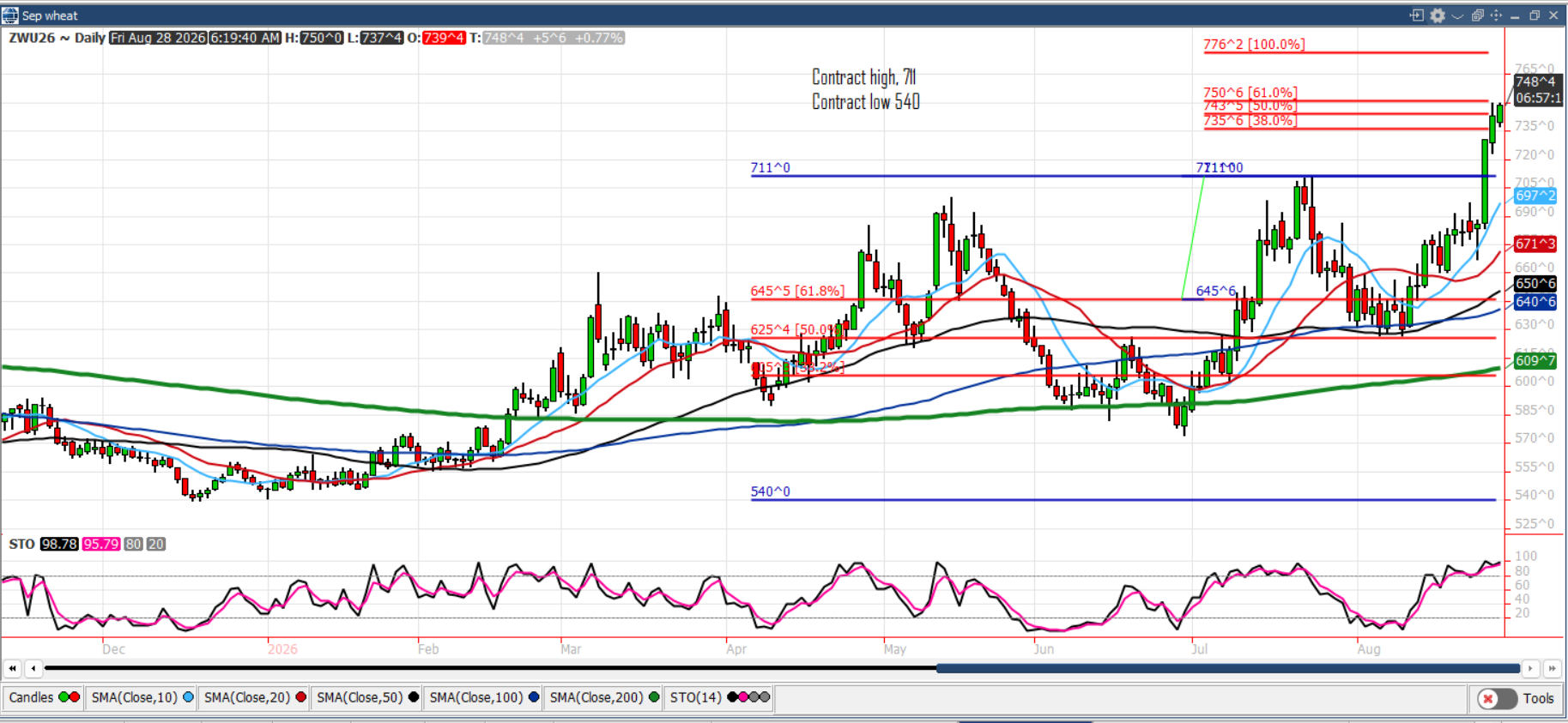
Task: Click the Contract low 540 annotation text
Action: click(866, 102)
